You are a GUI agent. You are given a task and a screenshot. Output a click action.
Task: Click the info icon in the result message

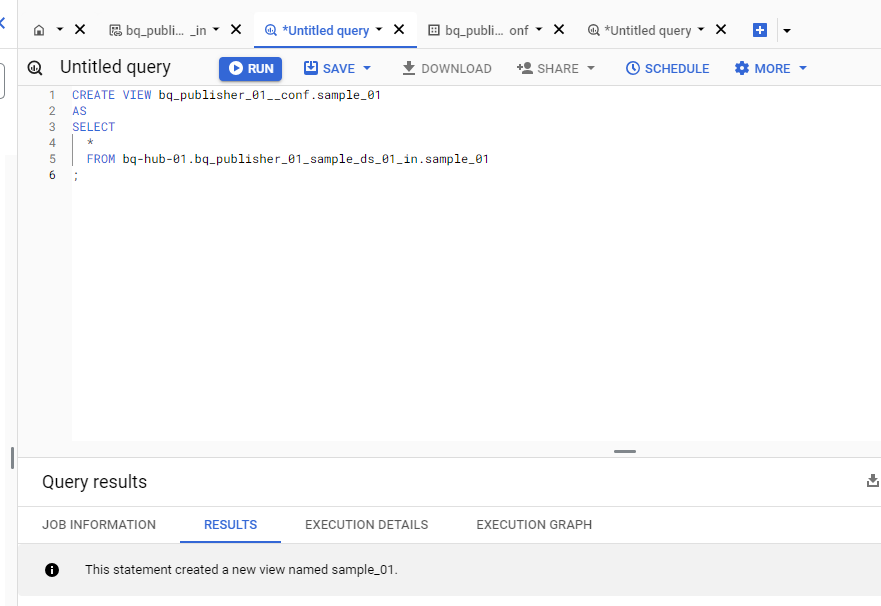pyautogui.click(x=52, y=570)
